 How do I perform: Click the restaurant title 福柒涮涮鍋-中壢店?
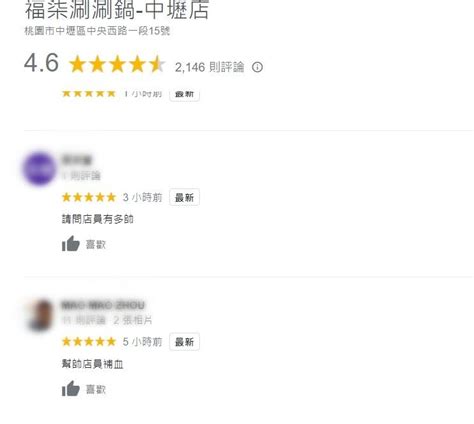[117, 9]
